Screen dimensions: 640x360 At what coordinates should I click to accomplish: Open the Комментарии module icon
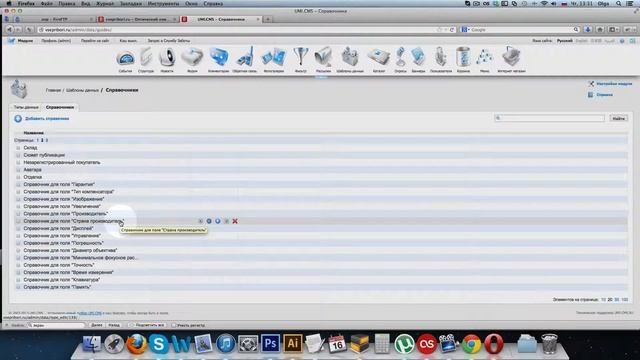click(x=219, y=57)
